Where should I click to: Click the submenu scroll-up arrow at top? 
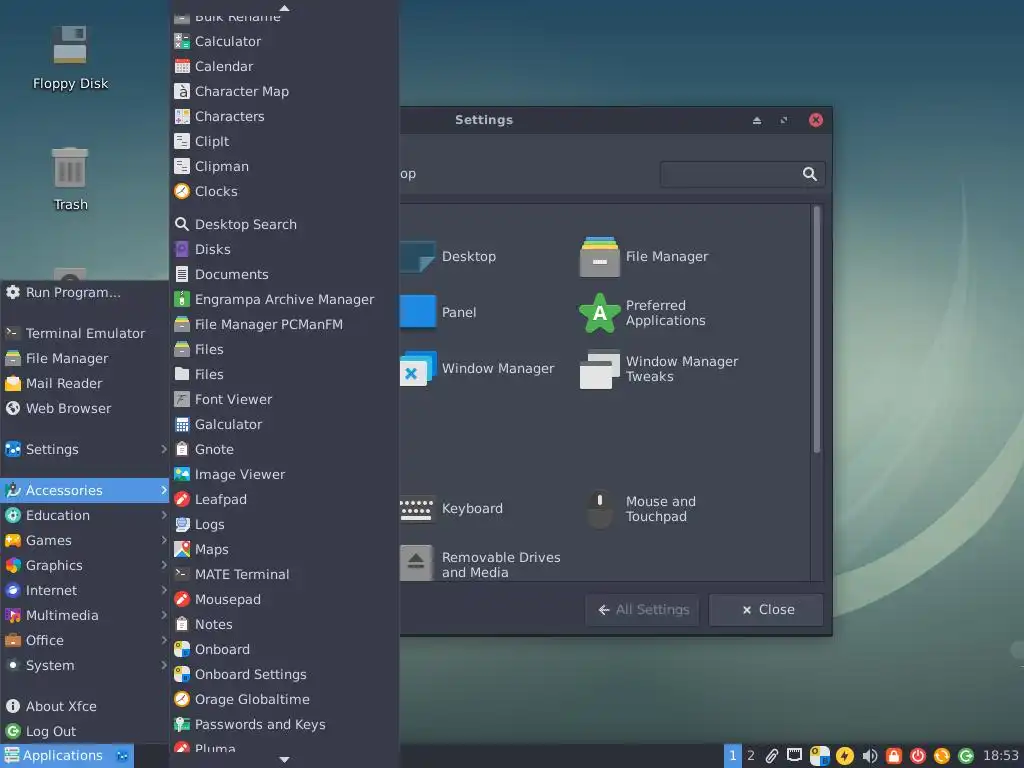284,8
